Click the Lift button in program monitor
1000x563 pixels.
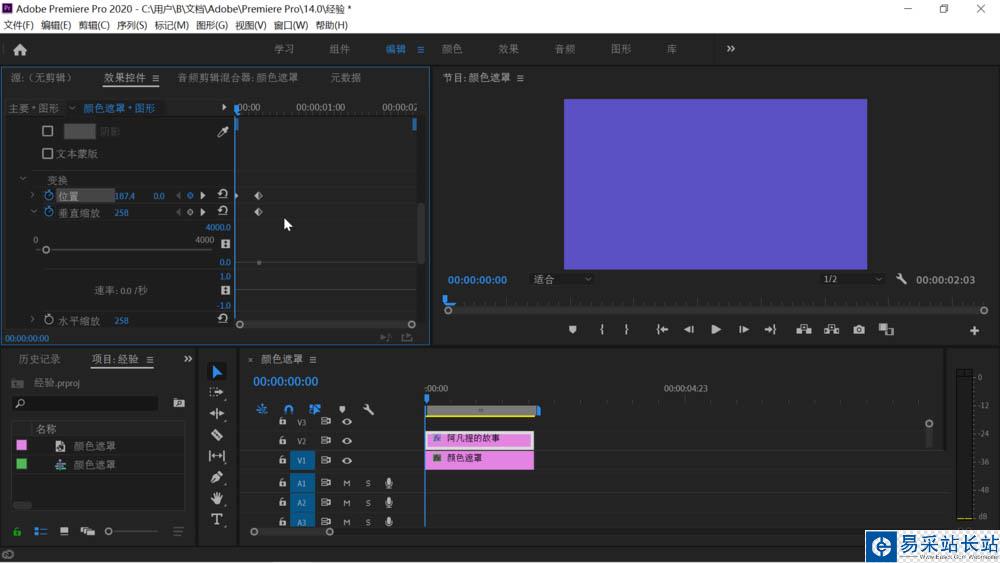(804, 330)
